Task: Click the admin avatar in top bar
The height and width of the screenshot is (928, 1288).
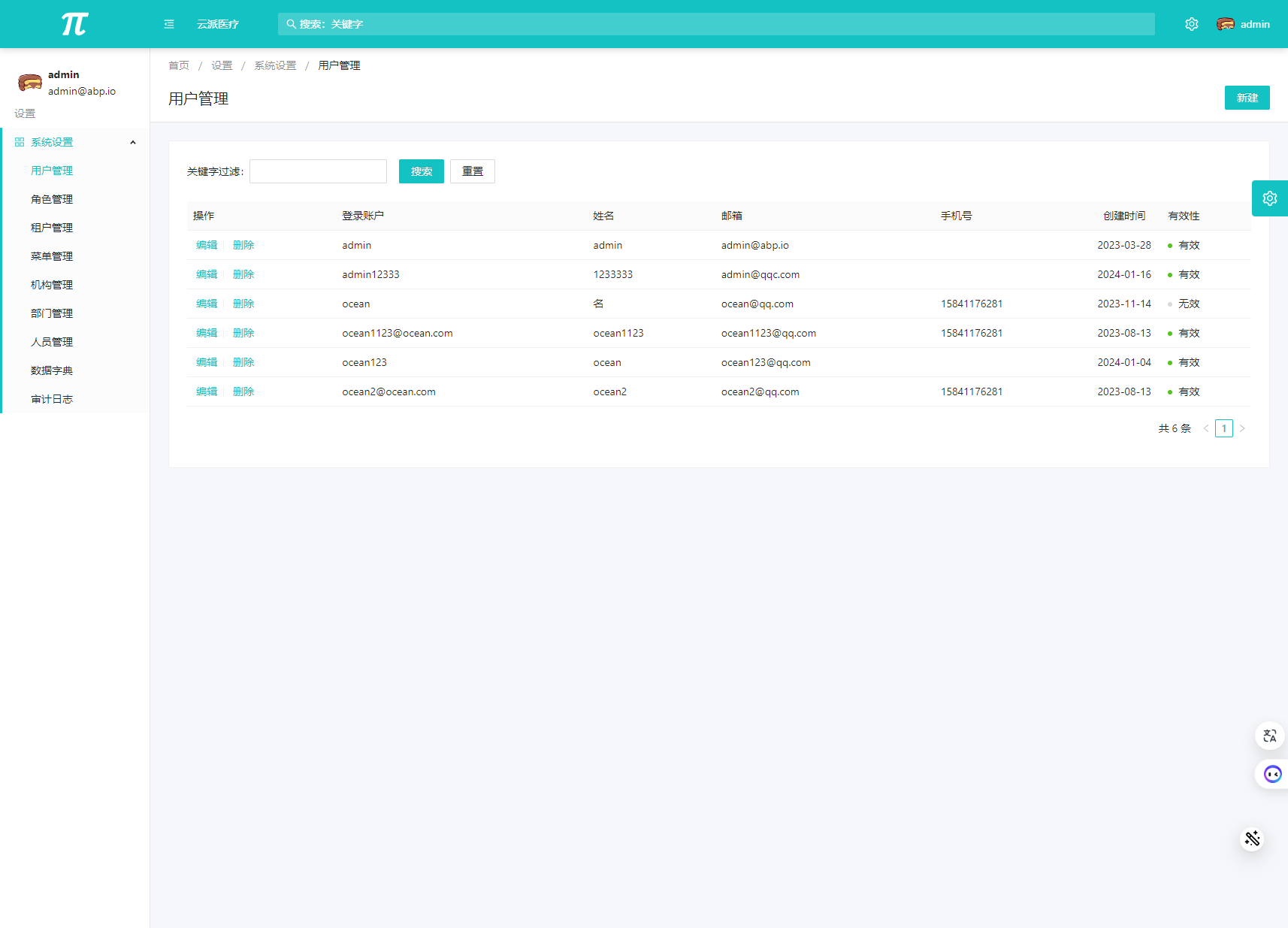Action: pos(1226,24)
